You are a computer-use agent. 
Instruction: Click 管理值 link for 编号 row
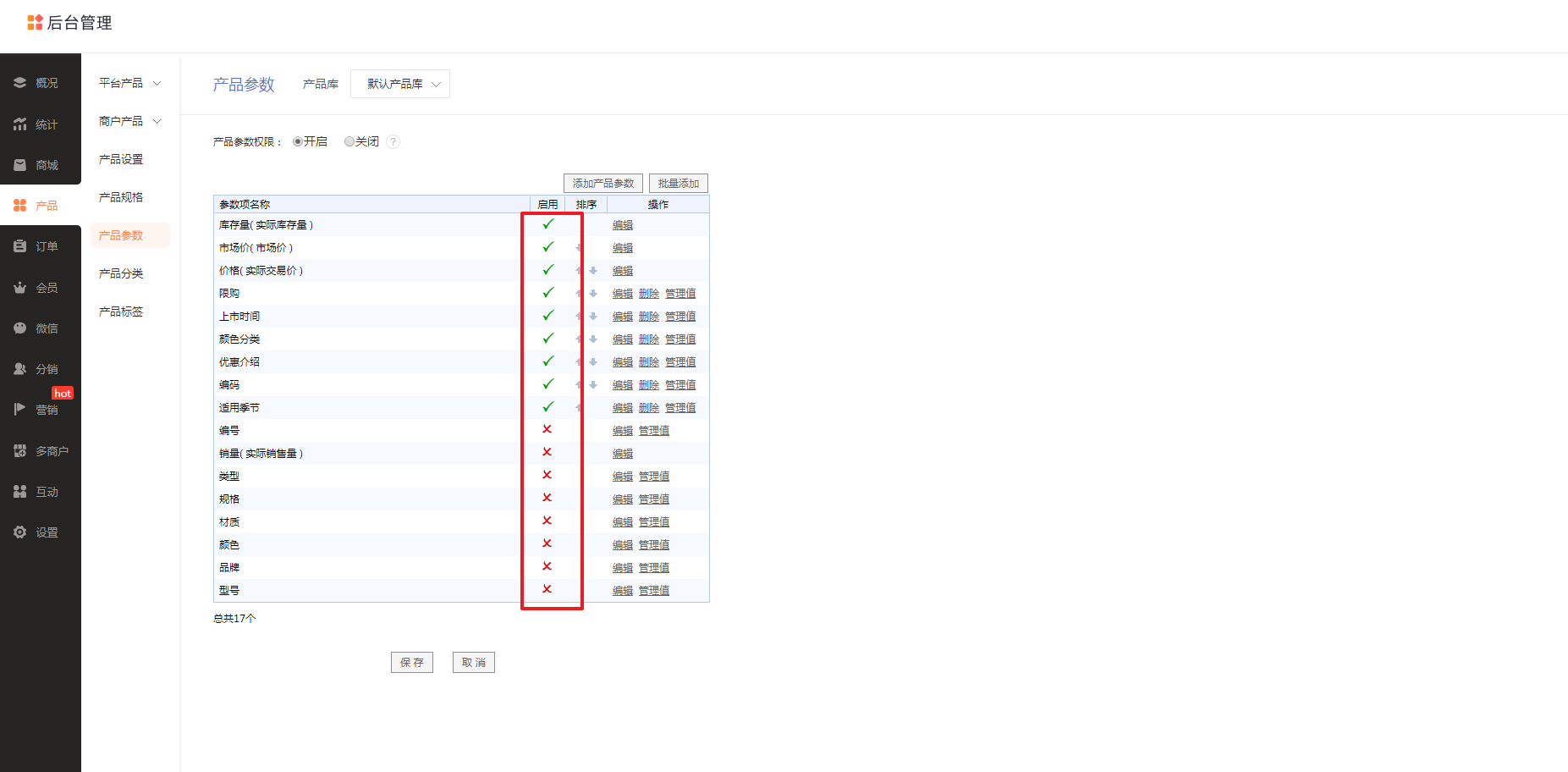click(654, 431)
